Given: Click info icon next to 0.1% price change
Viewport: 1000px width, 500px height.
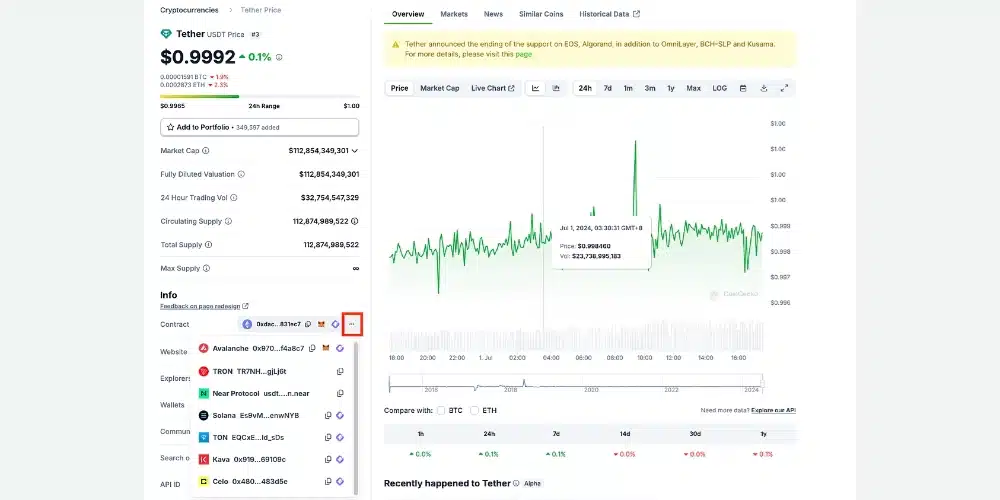Looking at the screenshot, I should (x=279, y=57).
